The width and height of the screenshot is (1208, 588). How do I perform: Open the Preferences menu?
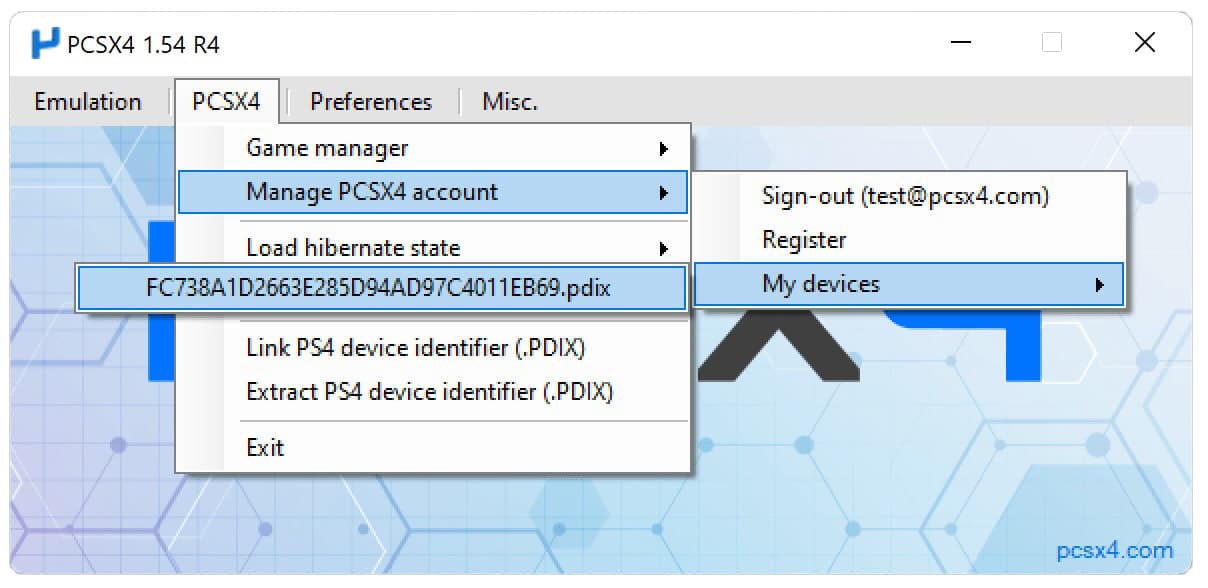[370, 101]
